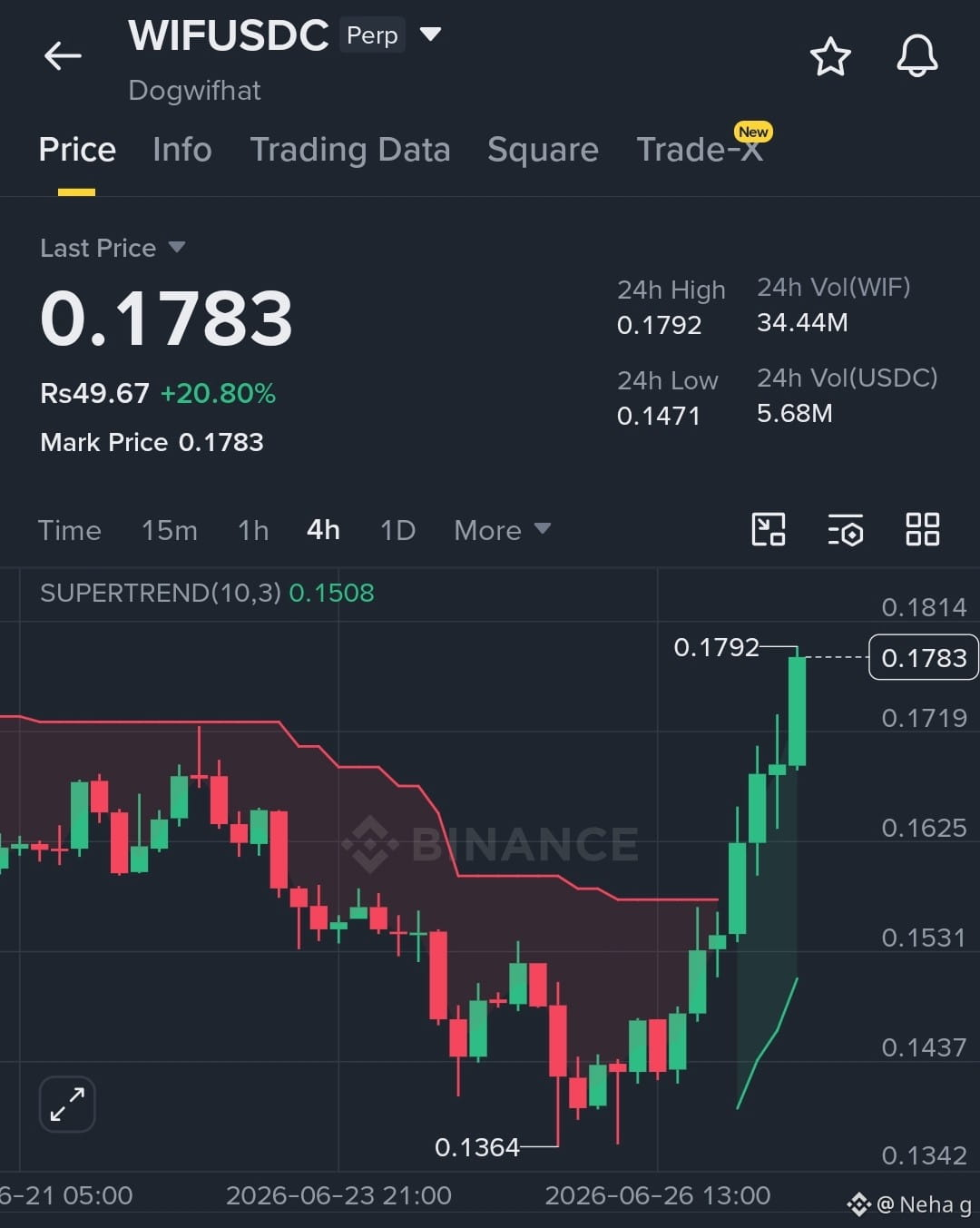Viewport: 980px width, 1228px height.
Task: Click the 2026-06-26 13:00 time label
Action: coord(658,1195)
